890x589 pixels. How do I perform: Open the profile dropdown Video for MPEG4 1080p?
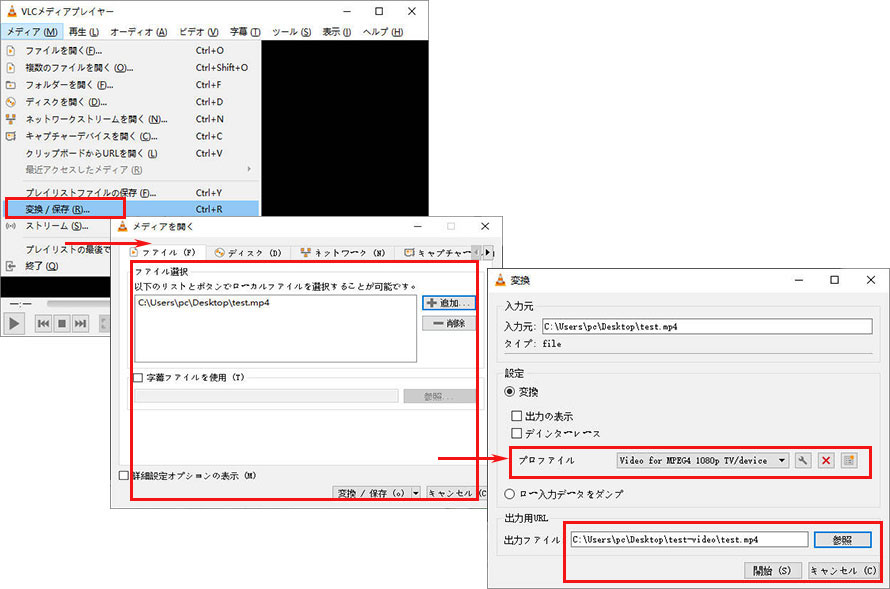click(x=703, y=460)
